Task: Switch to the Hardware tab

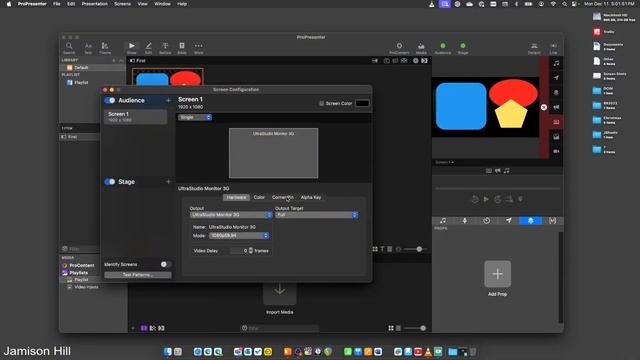Action: [x=236, y=198]
